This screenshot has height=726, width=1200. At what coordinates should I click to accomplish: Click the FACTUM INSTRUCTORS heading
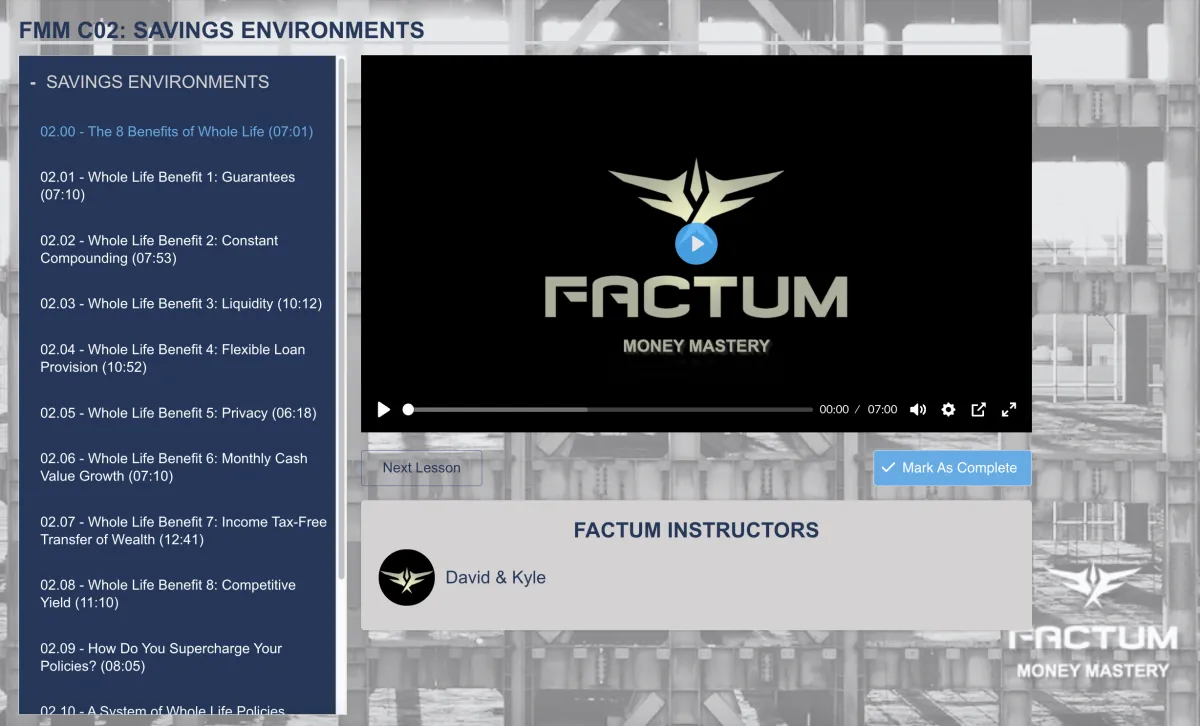click(696, 530)
